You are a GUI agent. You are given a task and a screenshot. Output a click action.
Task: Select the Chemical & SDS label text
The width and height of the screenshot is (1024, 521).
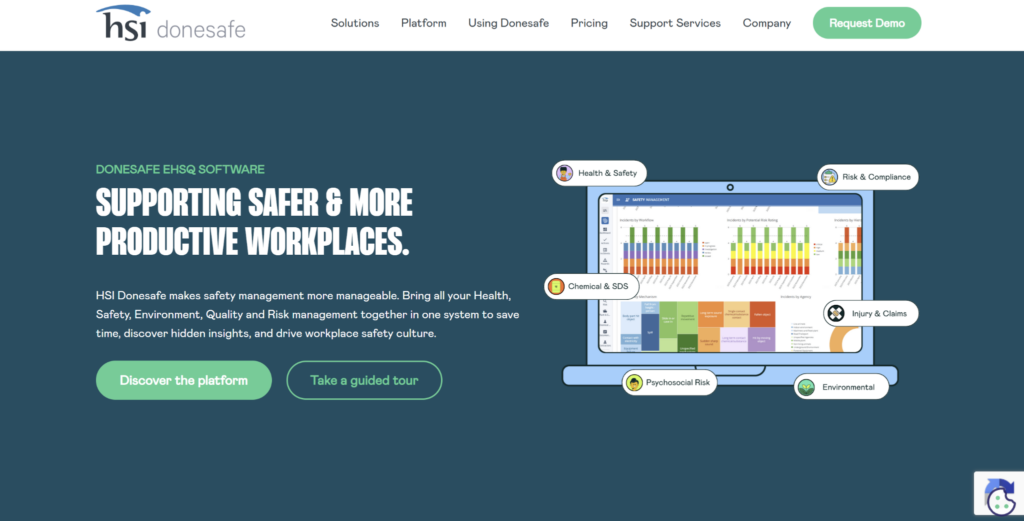pyautogui.click(x=598, y=286)
